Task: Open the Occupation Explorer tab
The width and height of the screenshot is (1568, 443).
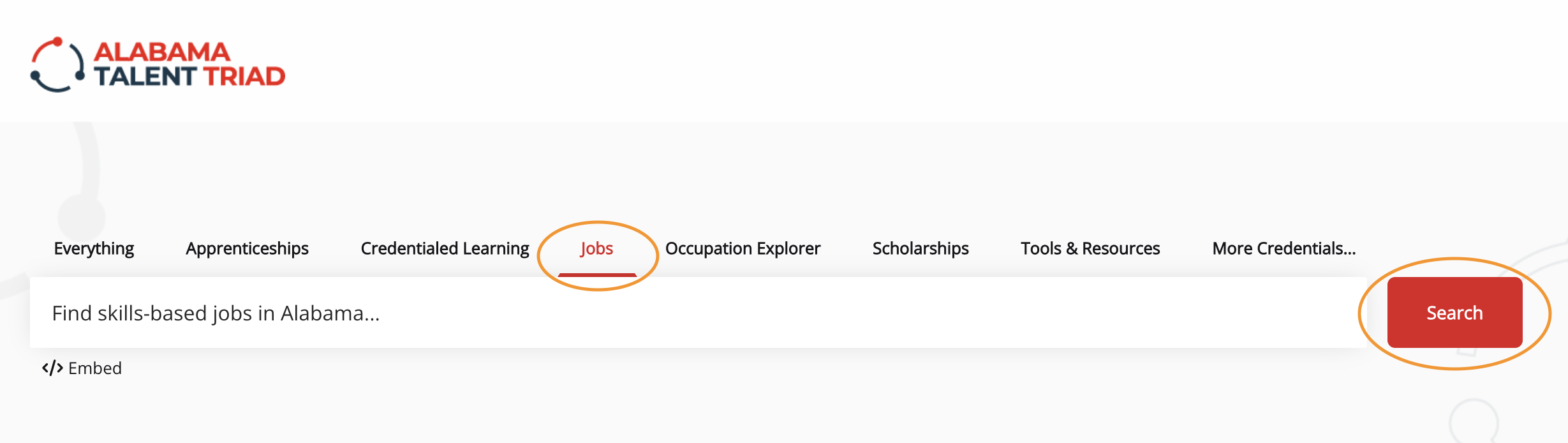Action: pos(743,248)
